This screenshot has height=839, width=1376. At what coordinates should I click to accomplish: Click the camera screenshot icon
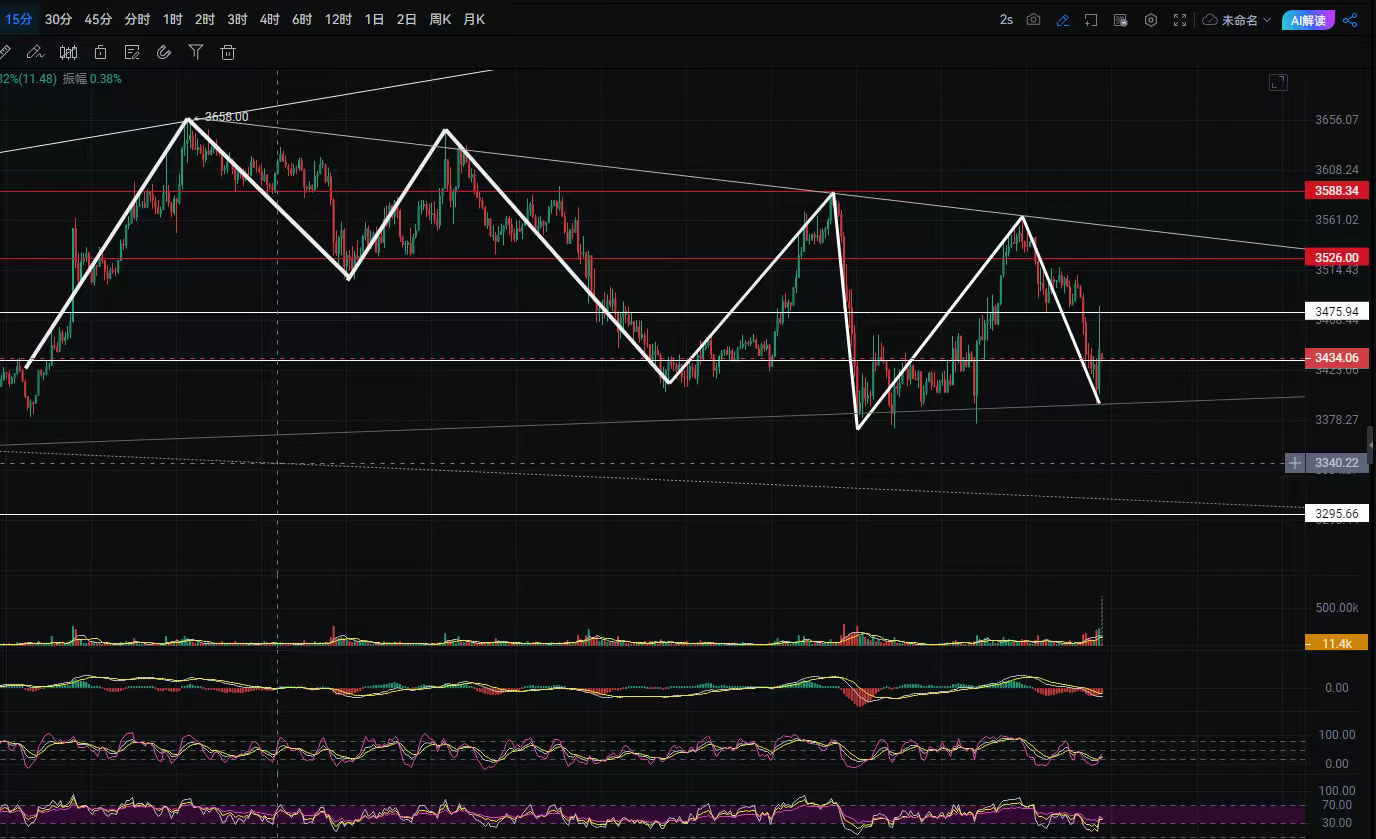coord(1033,20)
